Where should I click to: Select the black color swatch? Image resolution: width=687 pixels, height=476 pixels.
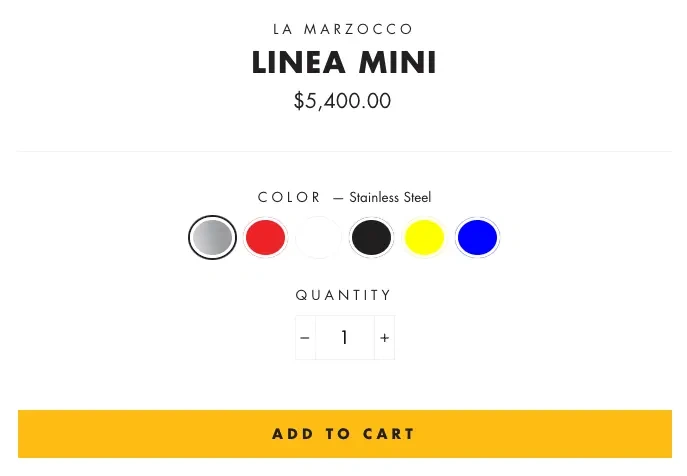tap(371, 238)
